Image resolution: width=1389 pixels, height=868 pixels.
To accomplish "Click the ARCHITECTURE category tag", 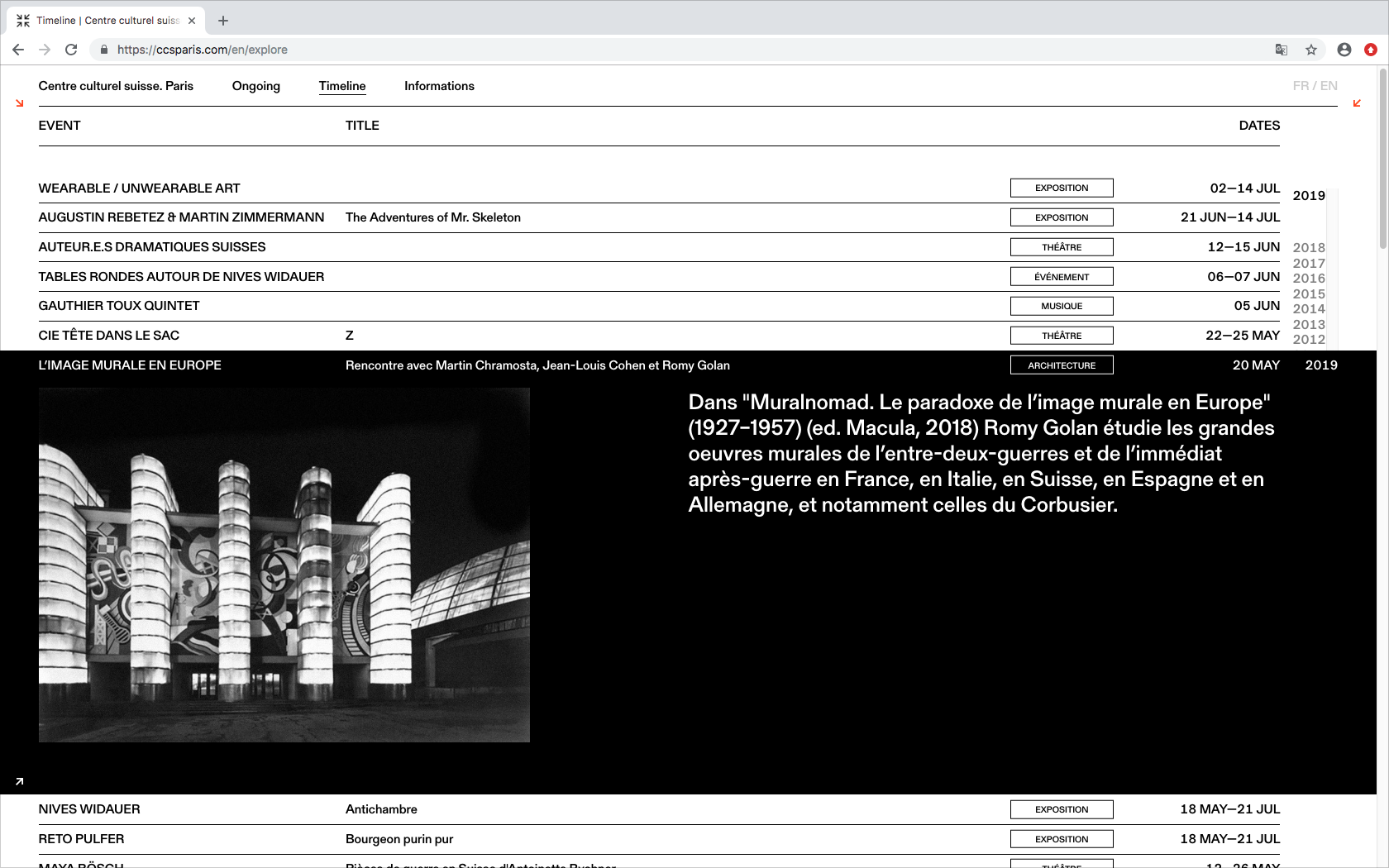I will (1062, 365).
